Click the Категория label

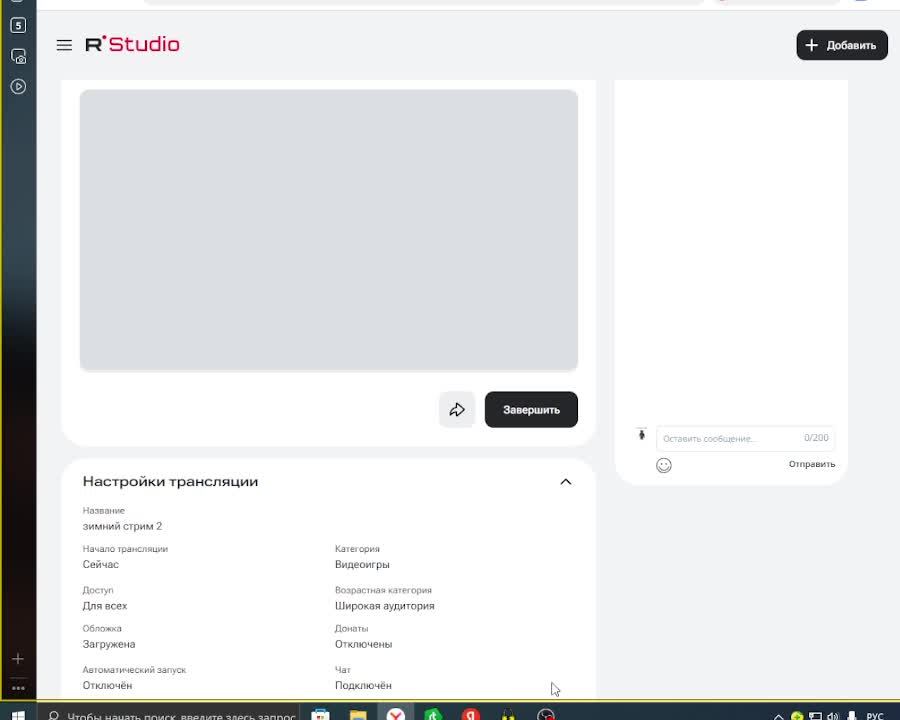click(357, 549)
